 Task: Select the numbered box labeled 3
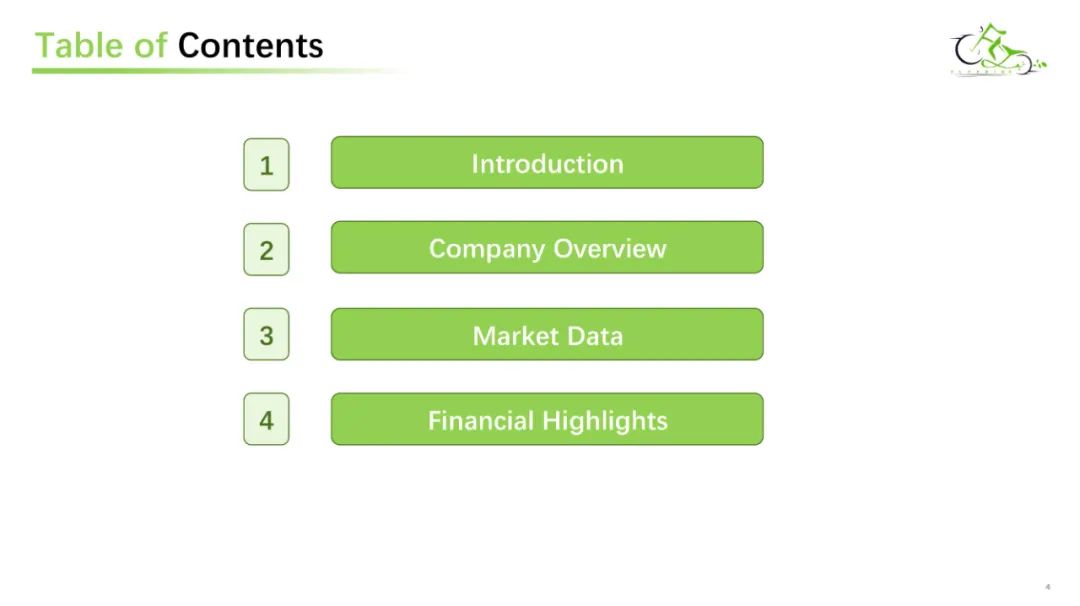tap(266, 334)
